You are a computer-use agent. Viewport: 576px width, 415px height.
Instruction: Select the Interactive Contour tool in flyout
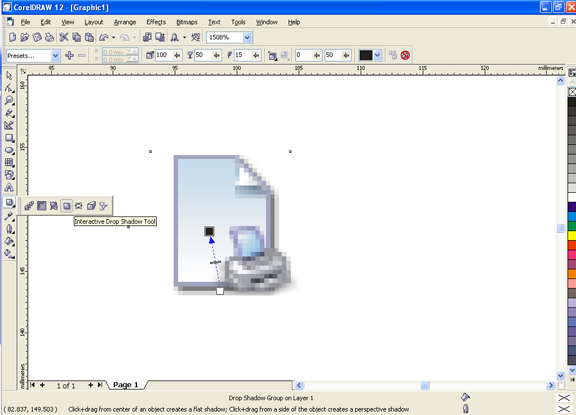click(x=42, y=206)
